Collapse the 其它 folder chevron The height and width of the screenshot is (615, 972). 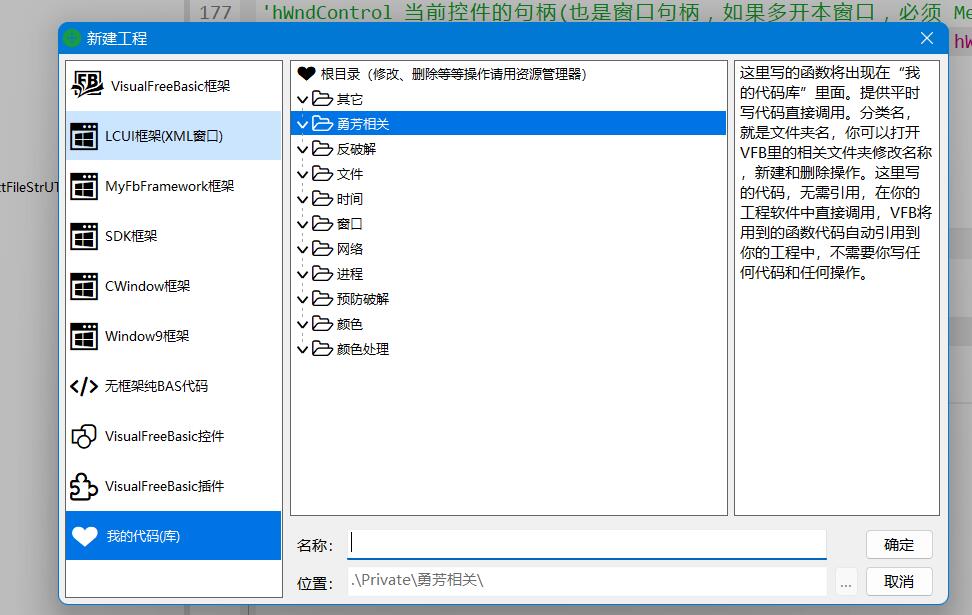coord(303,99)
